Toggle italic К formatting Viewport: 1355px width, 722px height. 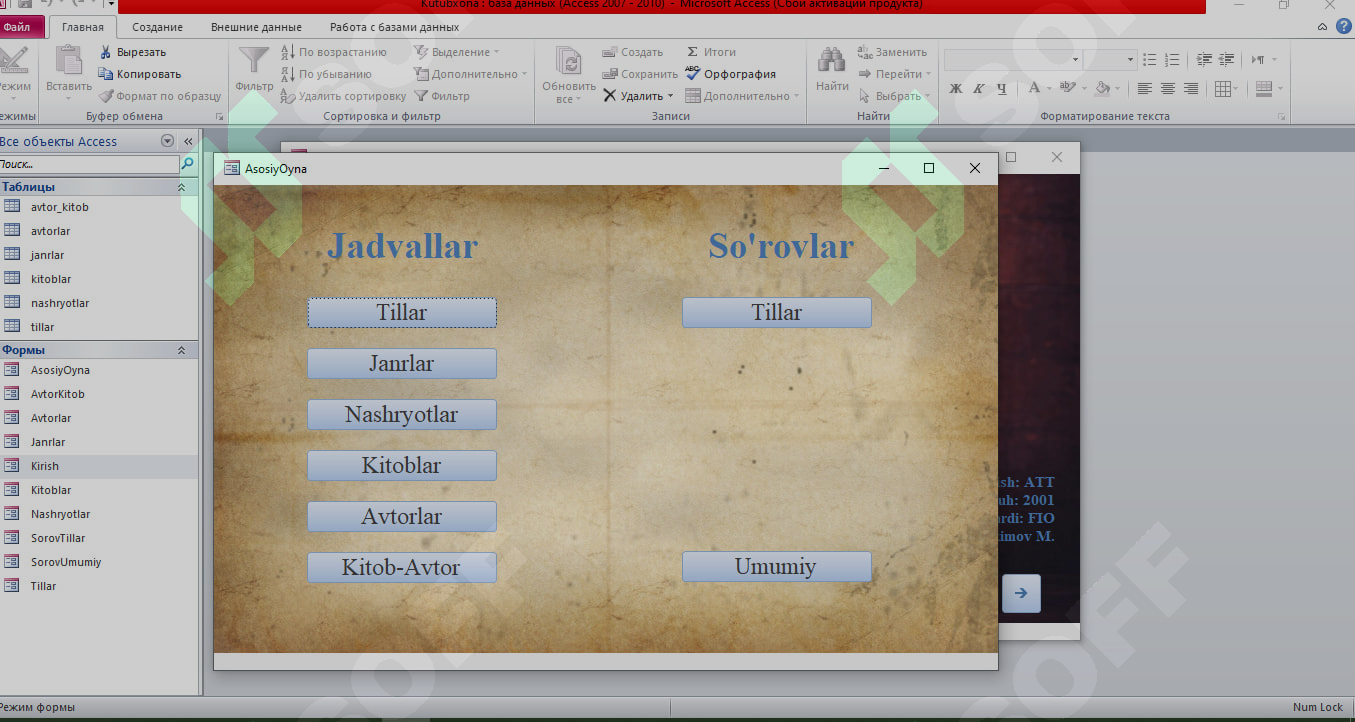[x=979, y=89]
